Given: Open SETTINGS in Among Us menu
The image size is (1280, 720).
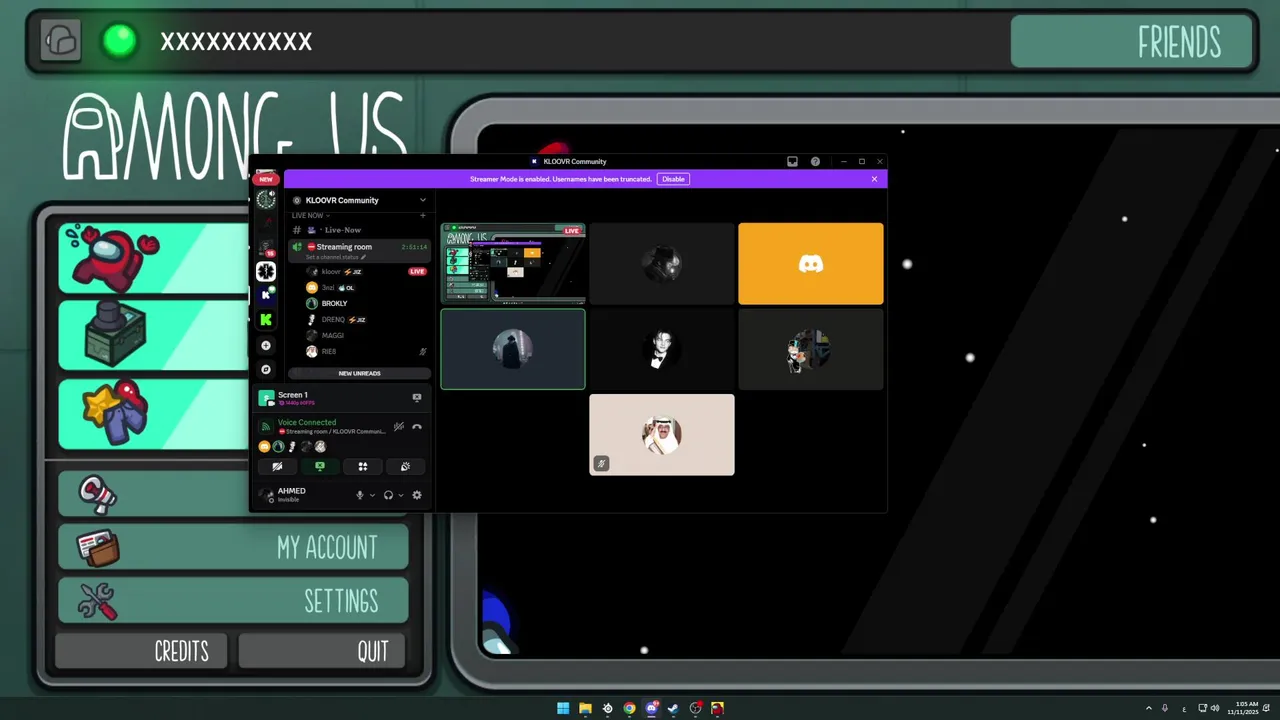Looking at the screenshot, I should [x=233, y=601].
